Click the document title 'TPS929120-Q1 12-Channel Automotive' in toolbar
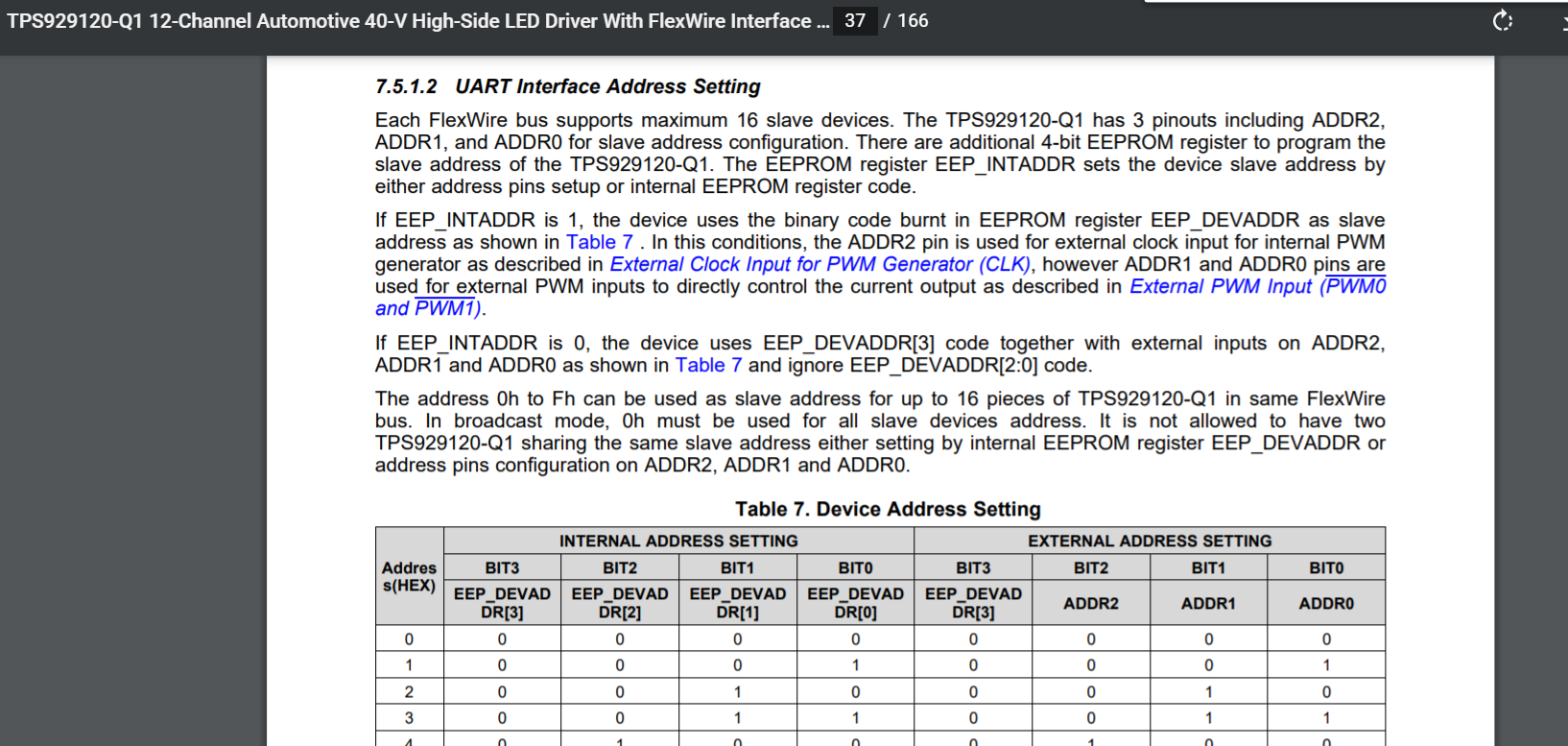Viewport: 1568px width, 746px height. pos(418,21)
